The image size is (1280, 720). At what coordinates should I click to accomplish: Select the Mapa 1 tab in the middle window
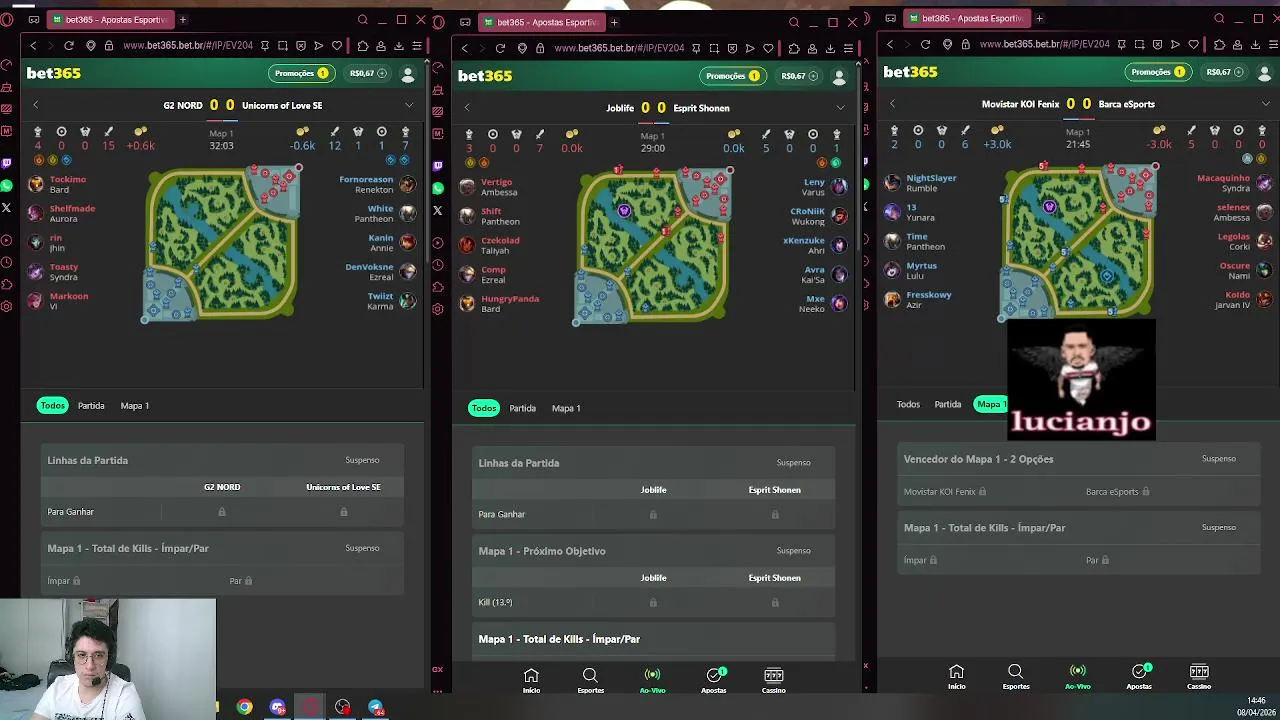[x=566, y=408]
